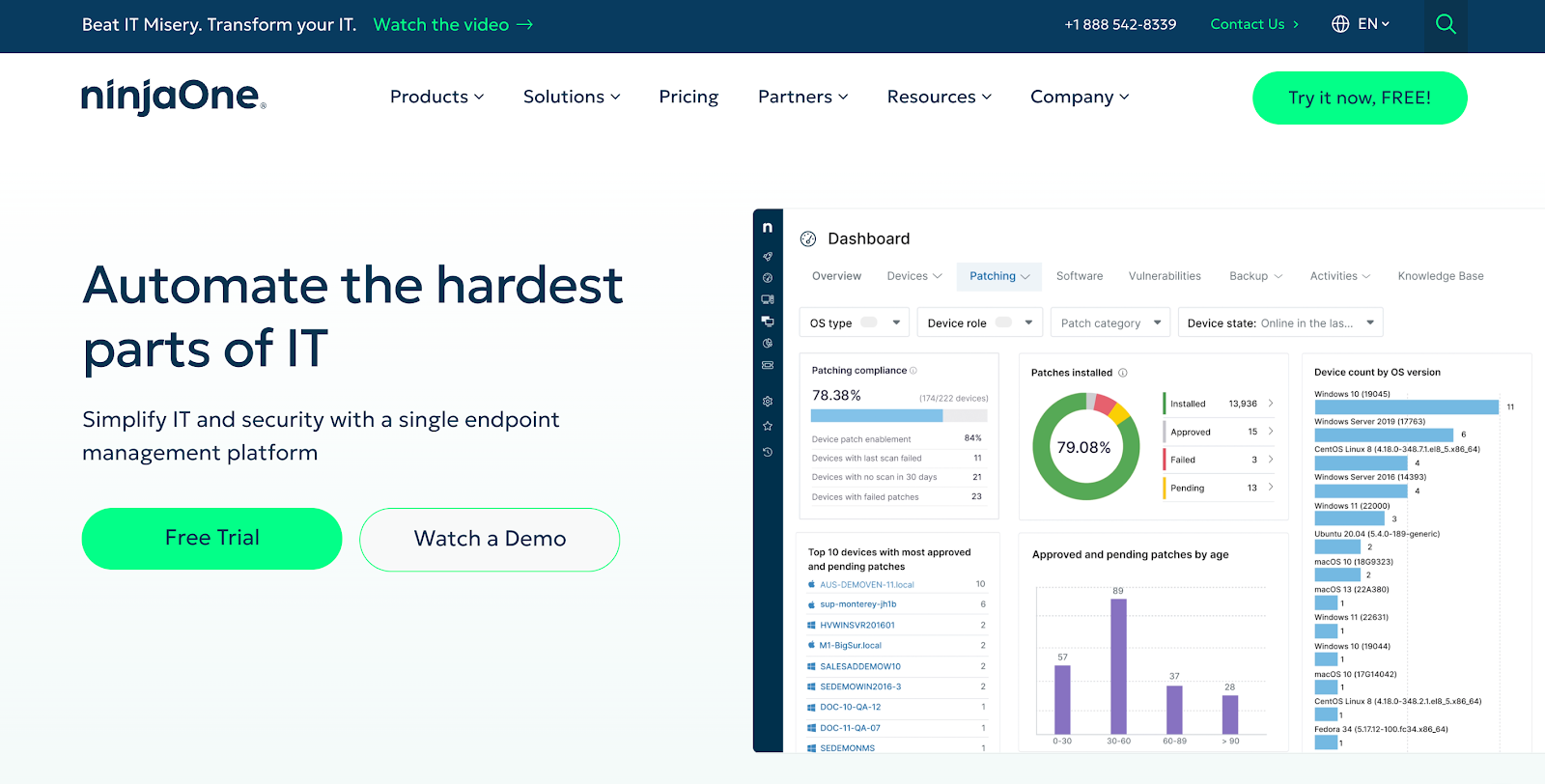The width and height of the screenshot is (1545, 784).
Task: Open the Patch category dropdown
Action: click(1110, 322)
